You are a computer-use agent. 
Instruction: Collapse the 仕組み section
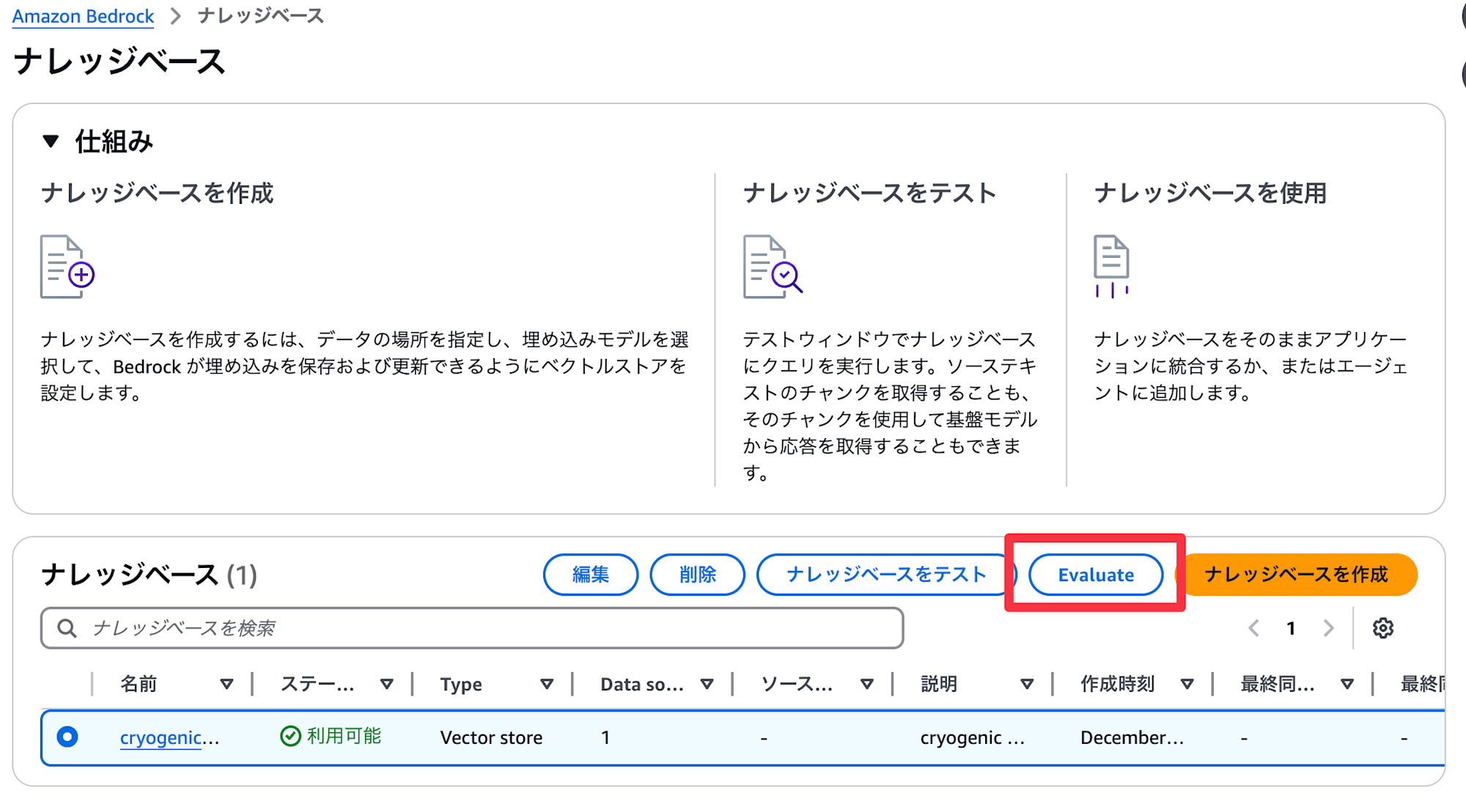51,141
